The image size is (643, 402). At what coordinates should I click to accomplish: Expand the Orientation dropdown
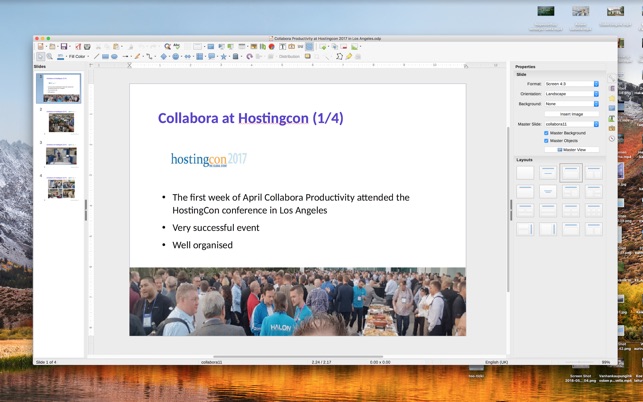571,94
